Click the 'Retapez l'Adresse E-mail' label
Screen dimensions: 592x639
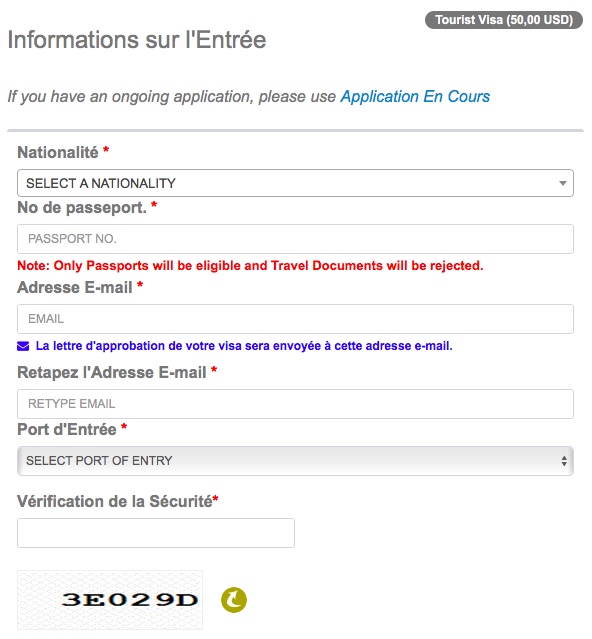[x=112, y=372]
